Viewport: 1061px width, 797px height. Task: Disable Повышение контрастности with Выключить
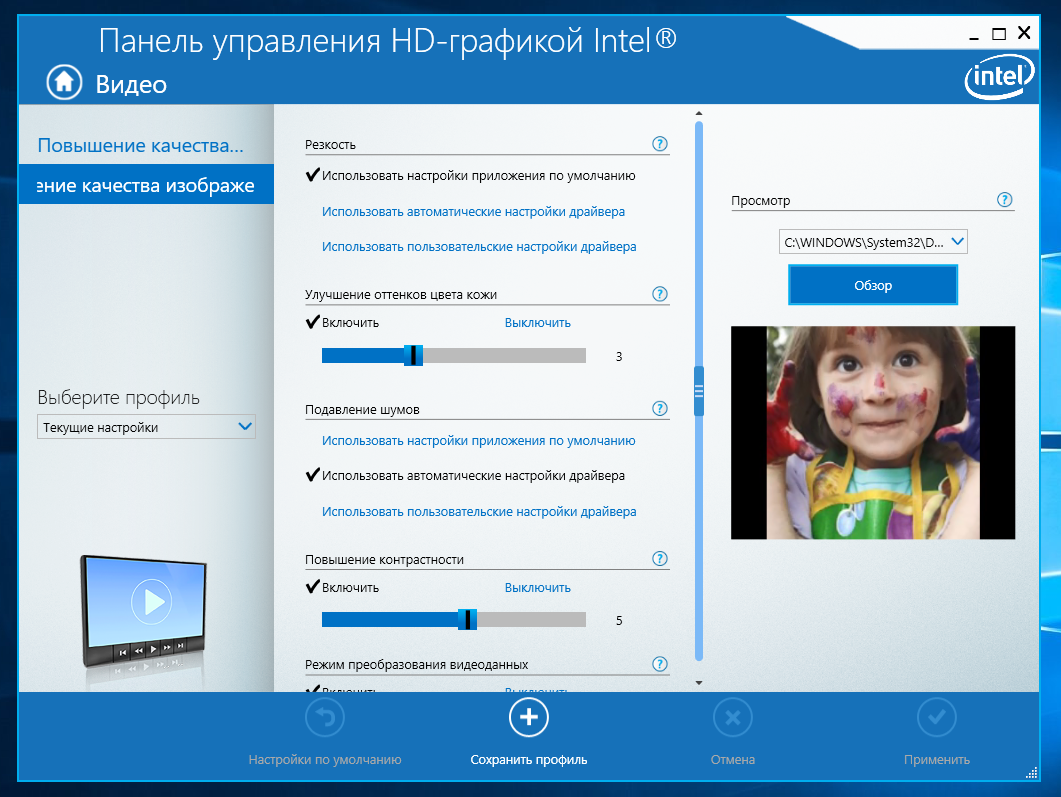[538, 588]
